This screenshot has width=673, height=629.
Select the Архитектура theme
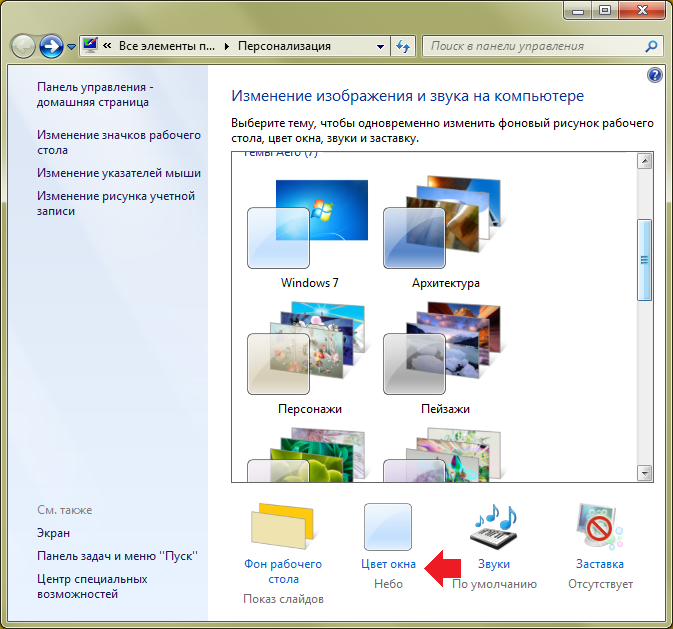445,233
